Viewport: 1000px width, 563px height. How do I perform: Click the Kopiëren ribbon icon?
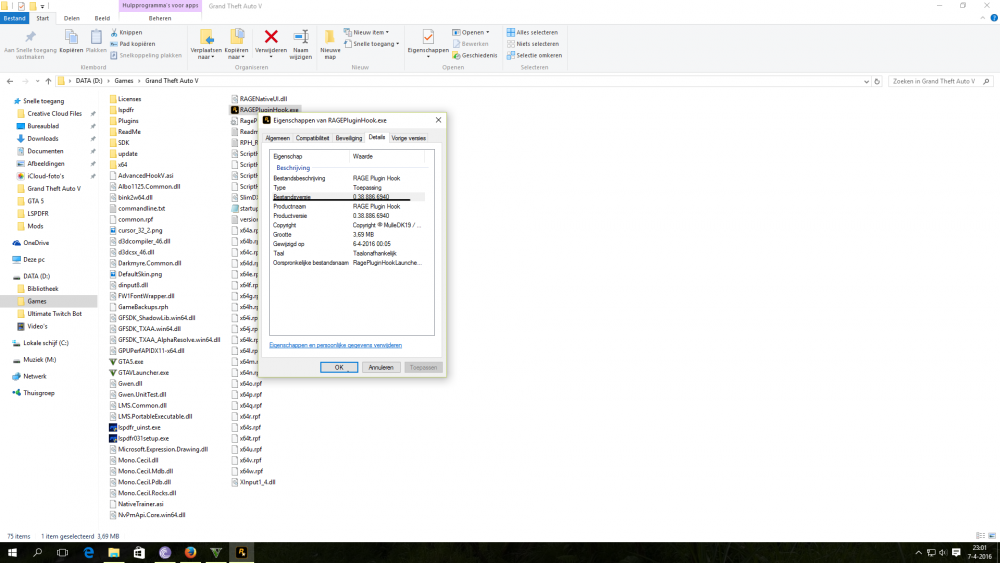click(x=71, y=41)
